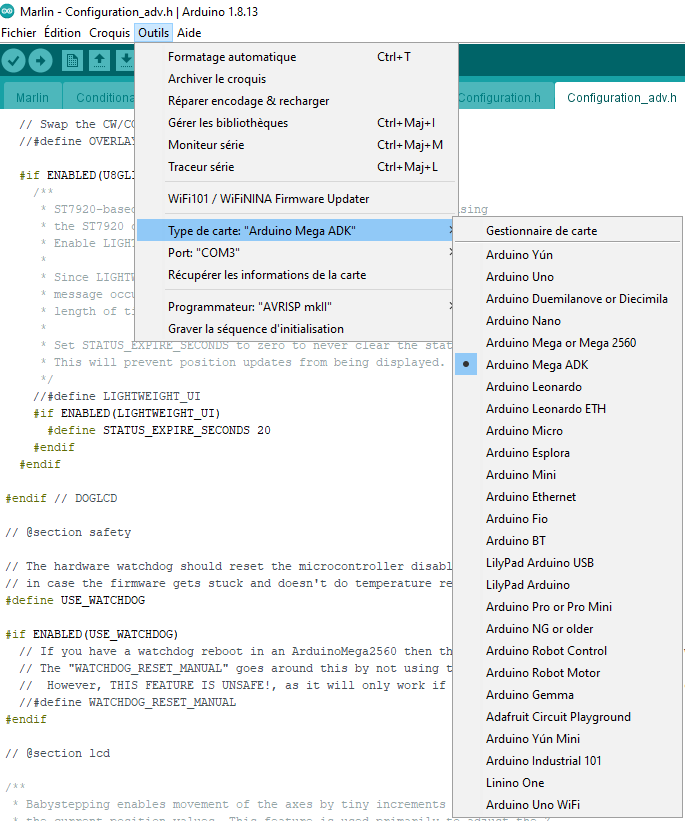Click '#define STATUS_EXPIRE_SECONDS 20' line
The width and height of the screenshot is (685, 821).
coord(159,430)
